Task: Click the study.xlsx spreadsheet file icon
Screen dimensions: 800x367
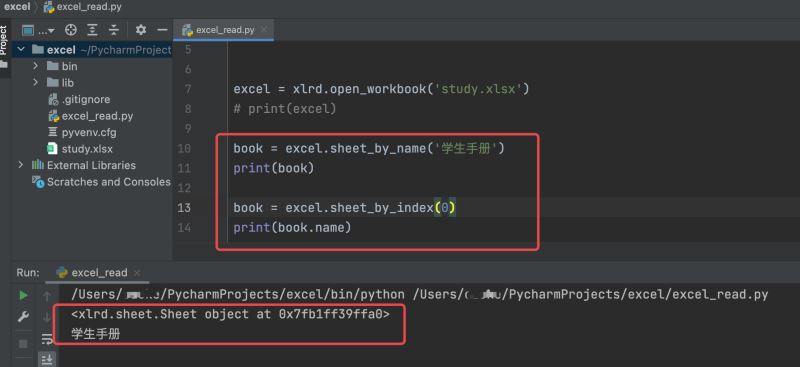Action: point(52,149)
